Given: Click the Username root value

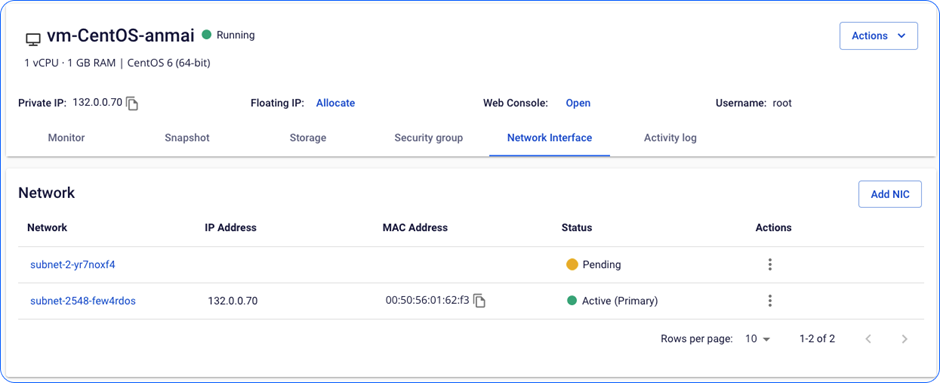Looking at the screenshot, I should tap(782, 103).
